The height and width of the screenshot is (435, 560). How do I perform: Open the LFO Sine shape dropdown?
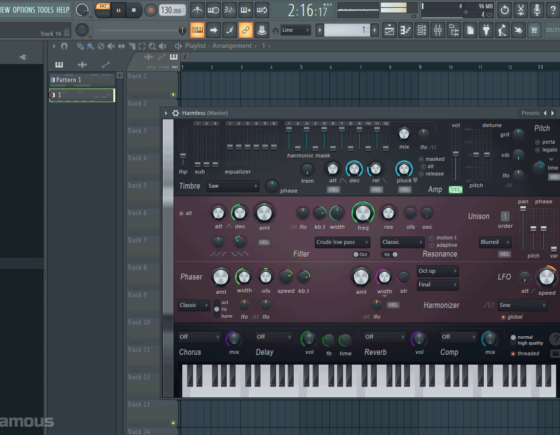click(x=522, y=305)
